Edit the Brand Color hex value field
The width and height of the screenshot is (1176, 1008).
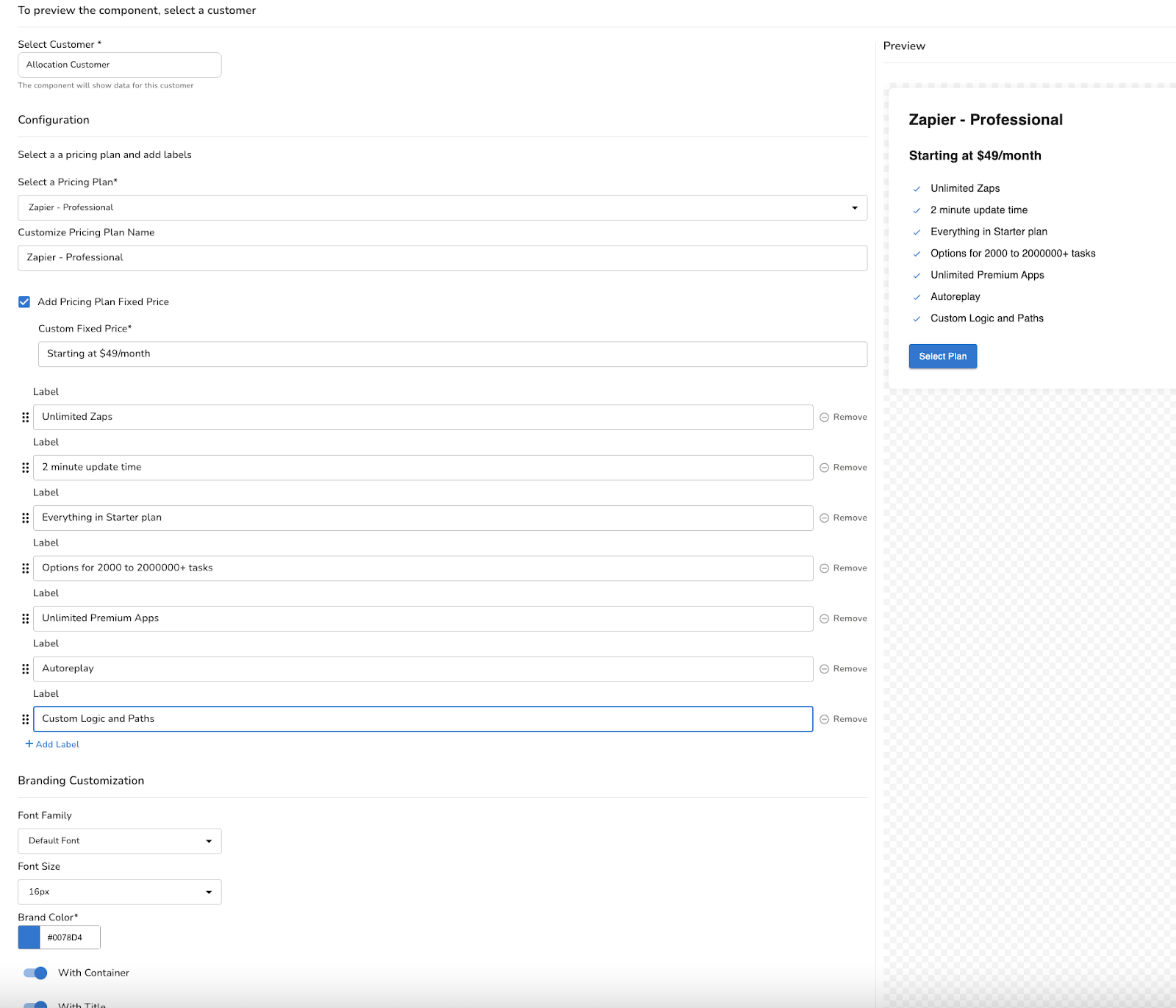(70, 937)
